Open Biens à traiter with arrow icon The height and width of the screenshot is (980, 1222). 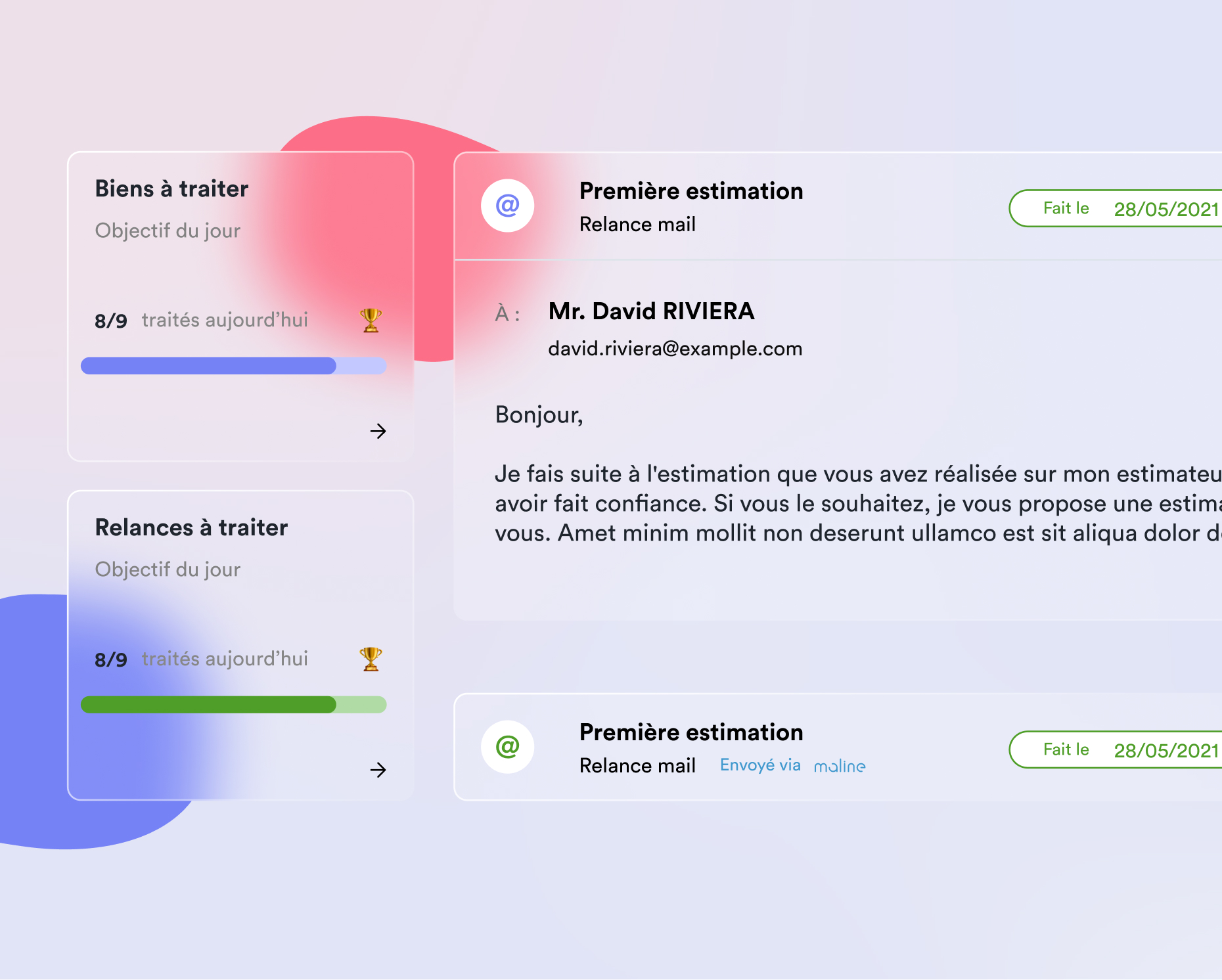pos(378,431)
